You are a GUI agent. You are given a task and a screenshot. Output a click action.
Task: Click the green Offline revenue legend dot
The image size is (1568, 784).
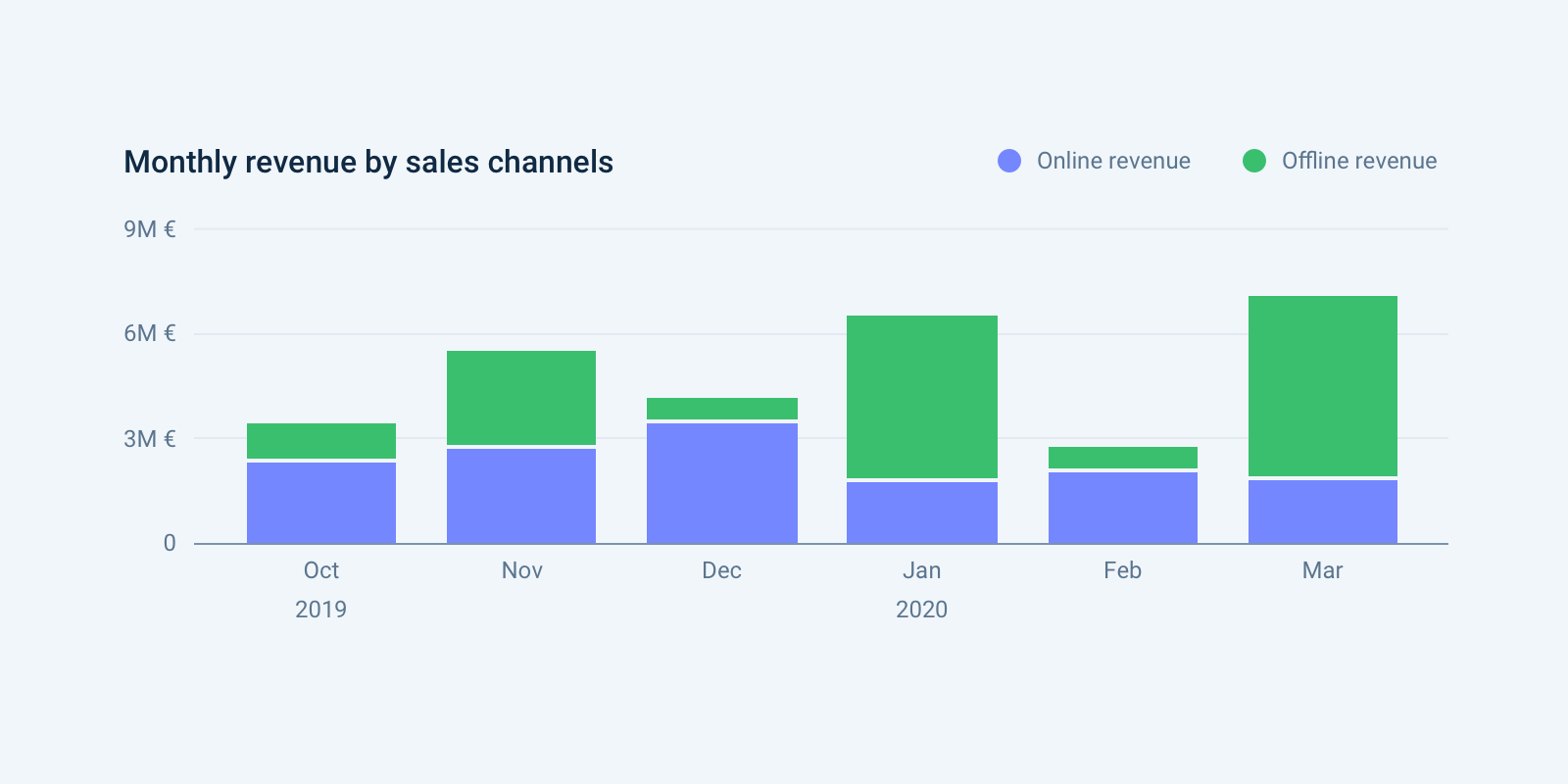1254,161
